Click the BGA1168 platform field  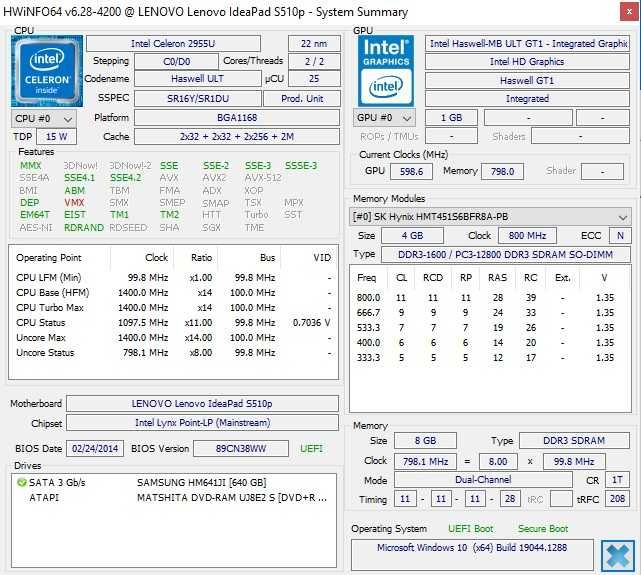[x=237, y=118]
